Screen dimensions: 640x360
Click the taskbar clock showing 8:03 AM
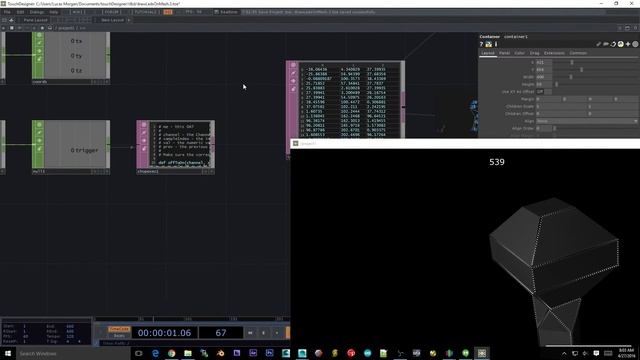pyautogui.click(x=626, y=353)
